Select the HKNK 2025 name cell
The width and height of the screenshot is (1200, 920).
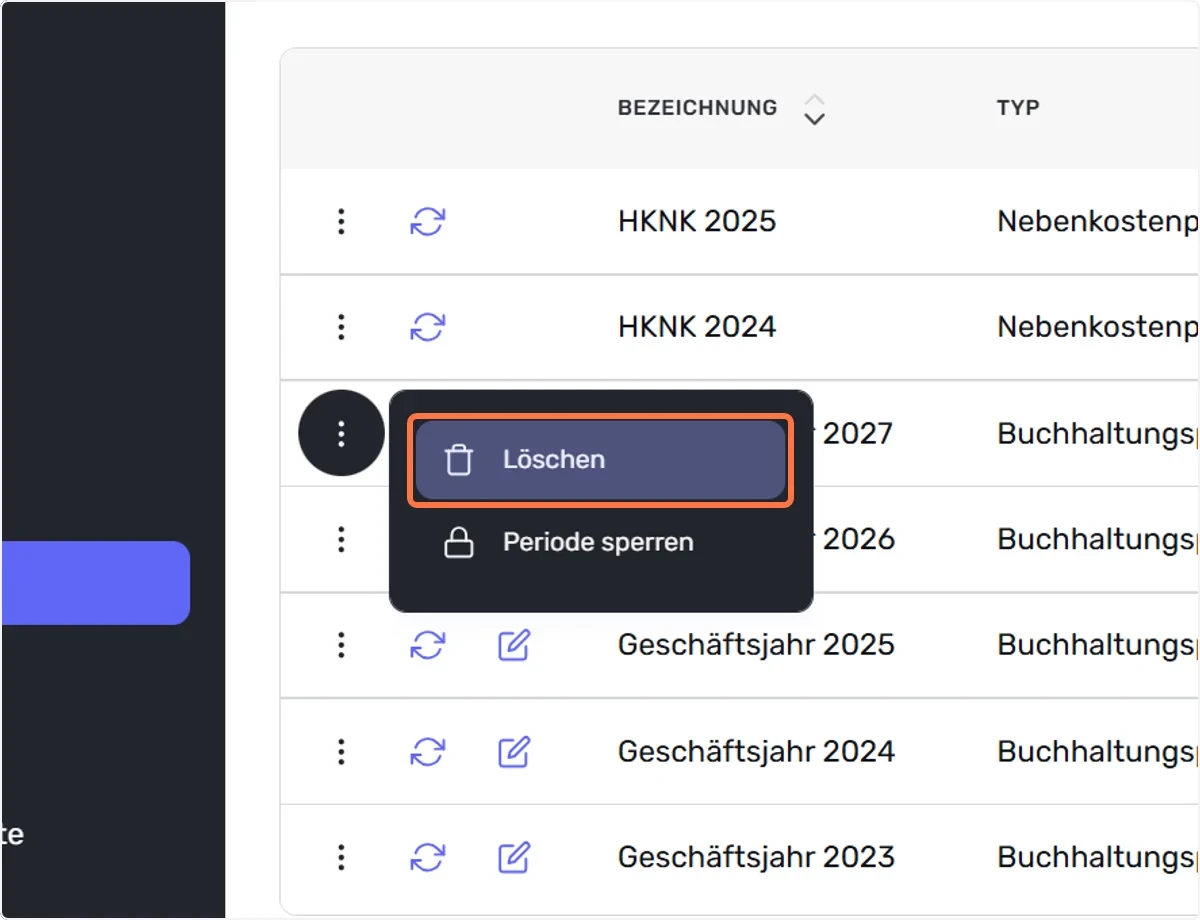coord(697,221)
